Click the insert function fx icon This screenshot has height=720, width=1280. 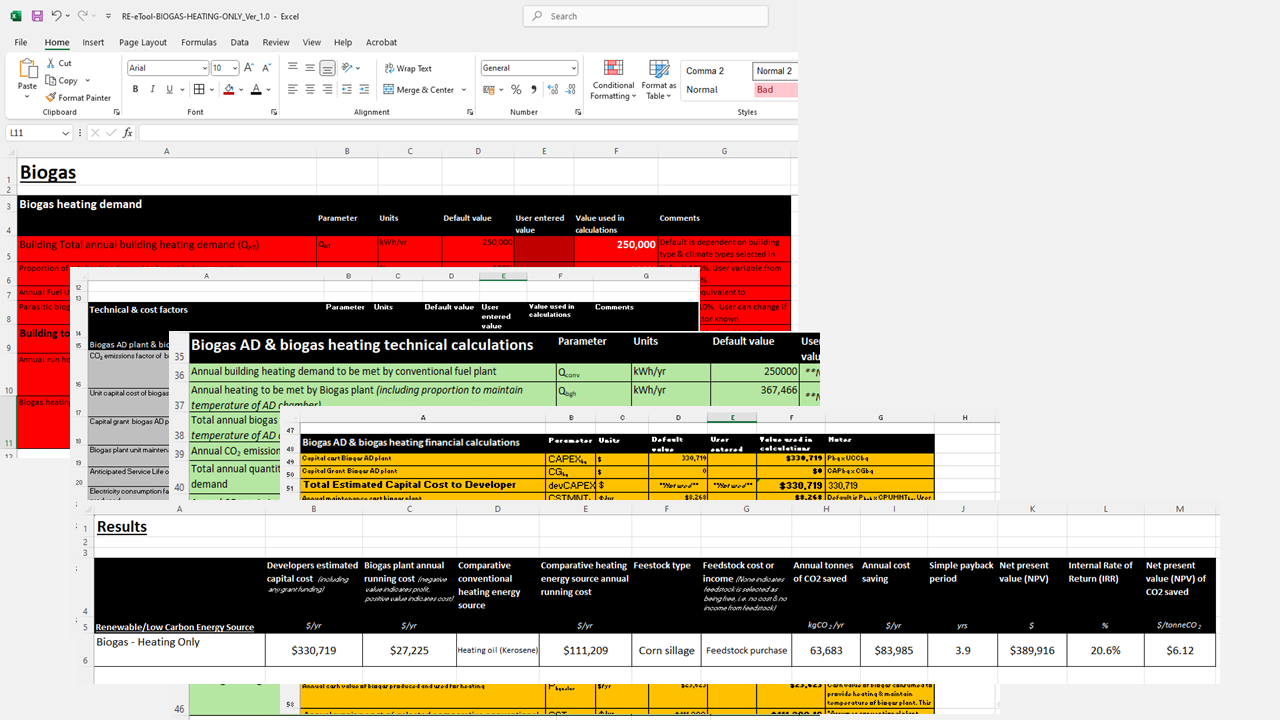click(128, 133)
